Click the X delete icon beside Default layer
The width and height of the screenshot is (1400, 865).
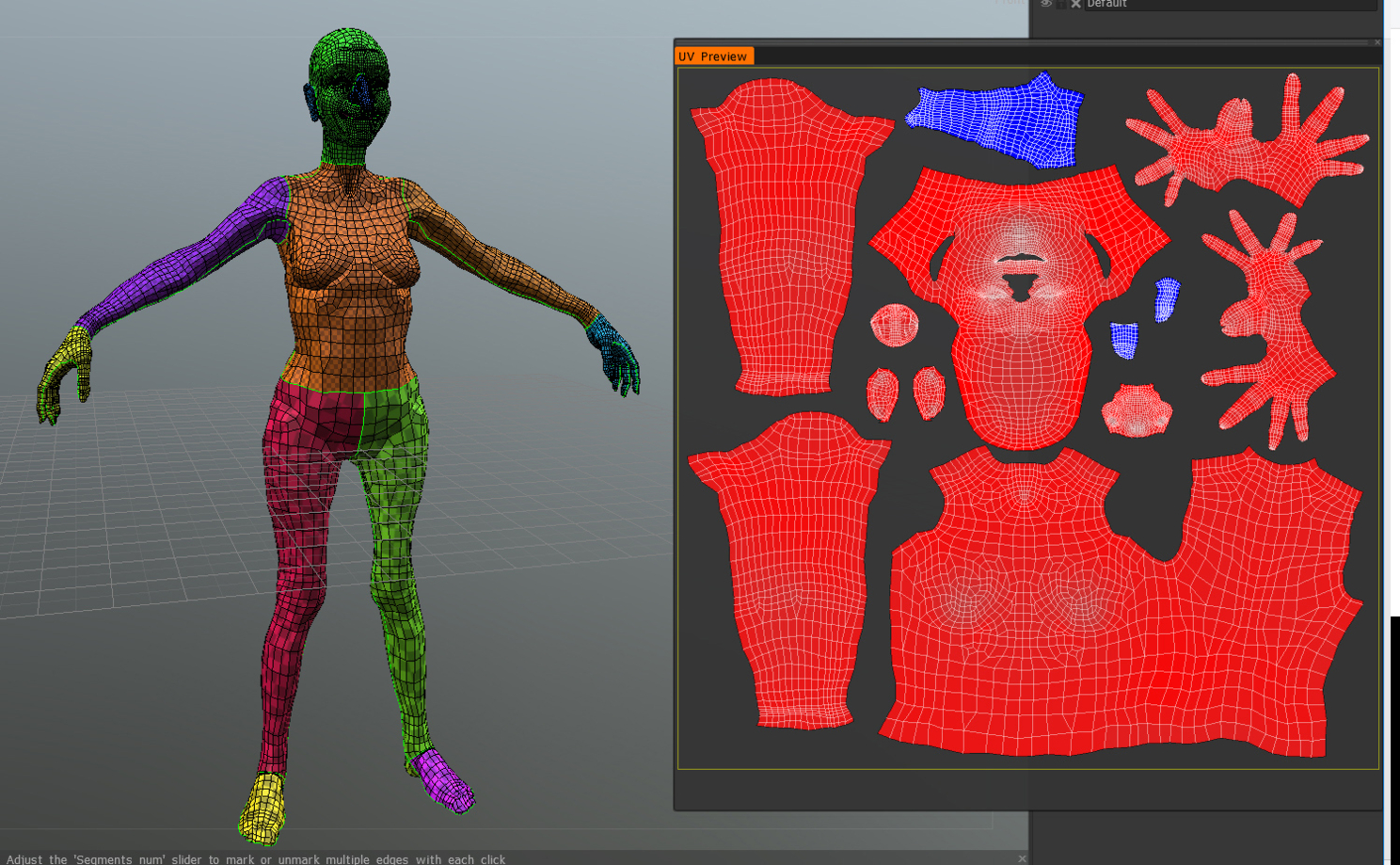point(1075,4)
